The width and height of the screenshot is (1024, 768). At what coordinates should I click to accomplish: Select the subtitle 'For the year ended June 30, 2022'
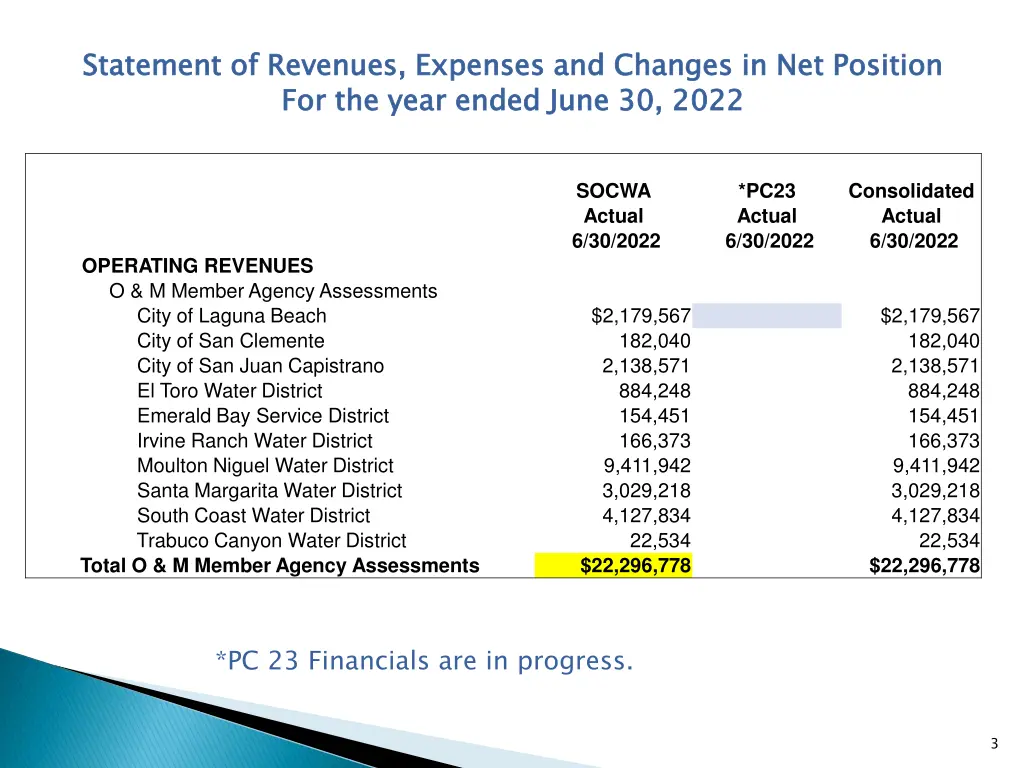pyautogui.click(x=512, y=101)
